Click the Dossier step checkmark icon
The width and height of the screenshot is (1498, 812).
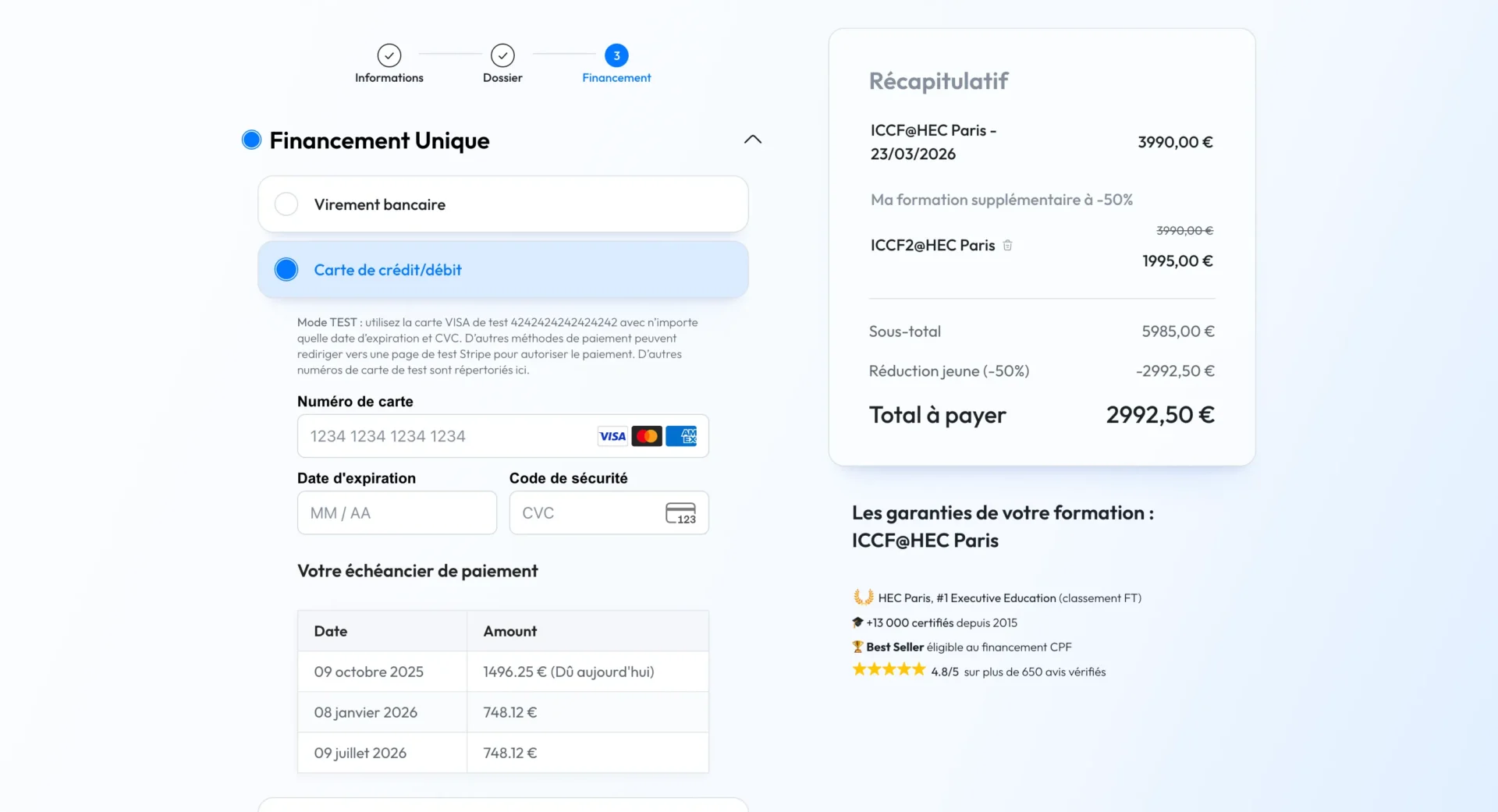502,55
